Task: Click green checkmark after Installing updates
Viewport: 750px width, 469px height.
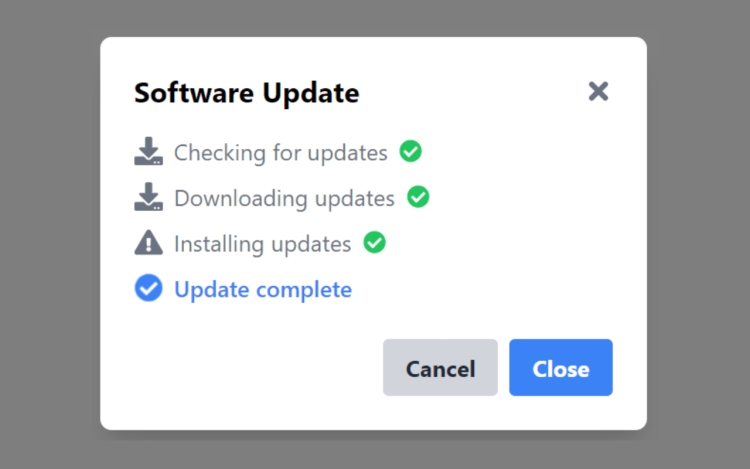Action: (x=375, y=242)
